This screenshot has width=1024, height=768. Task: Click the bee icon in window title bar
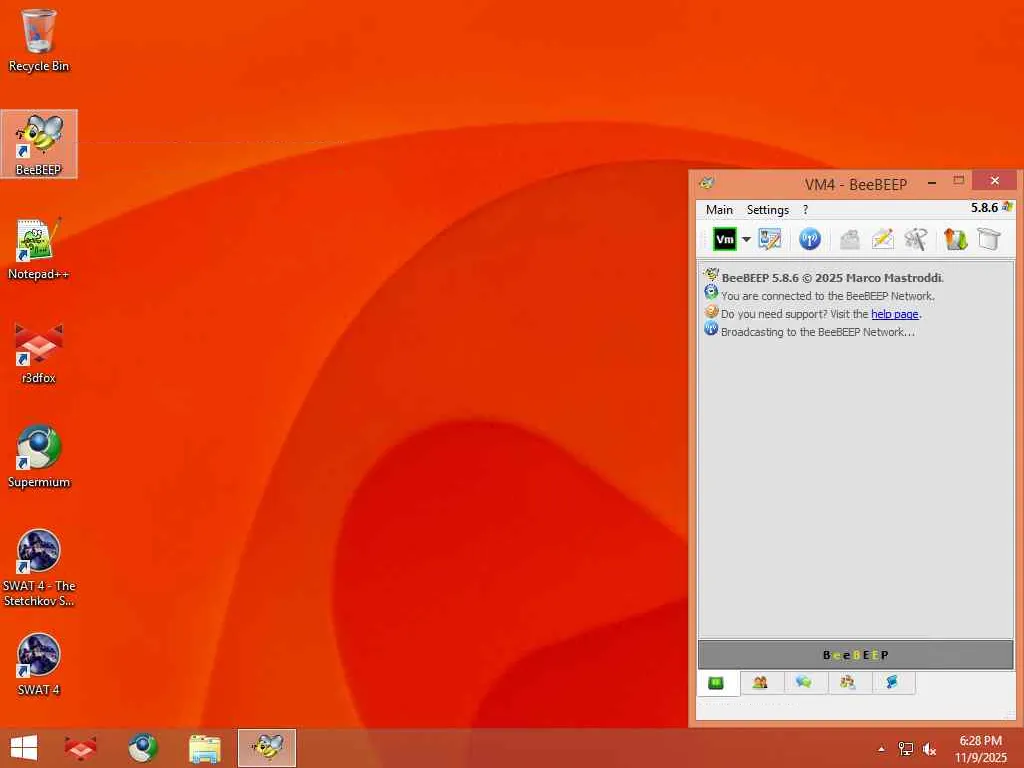tap(708, 184)
